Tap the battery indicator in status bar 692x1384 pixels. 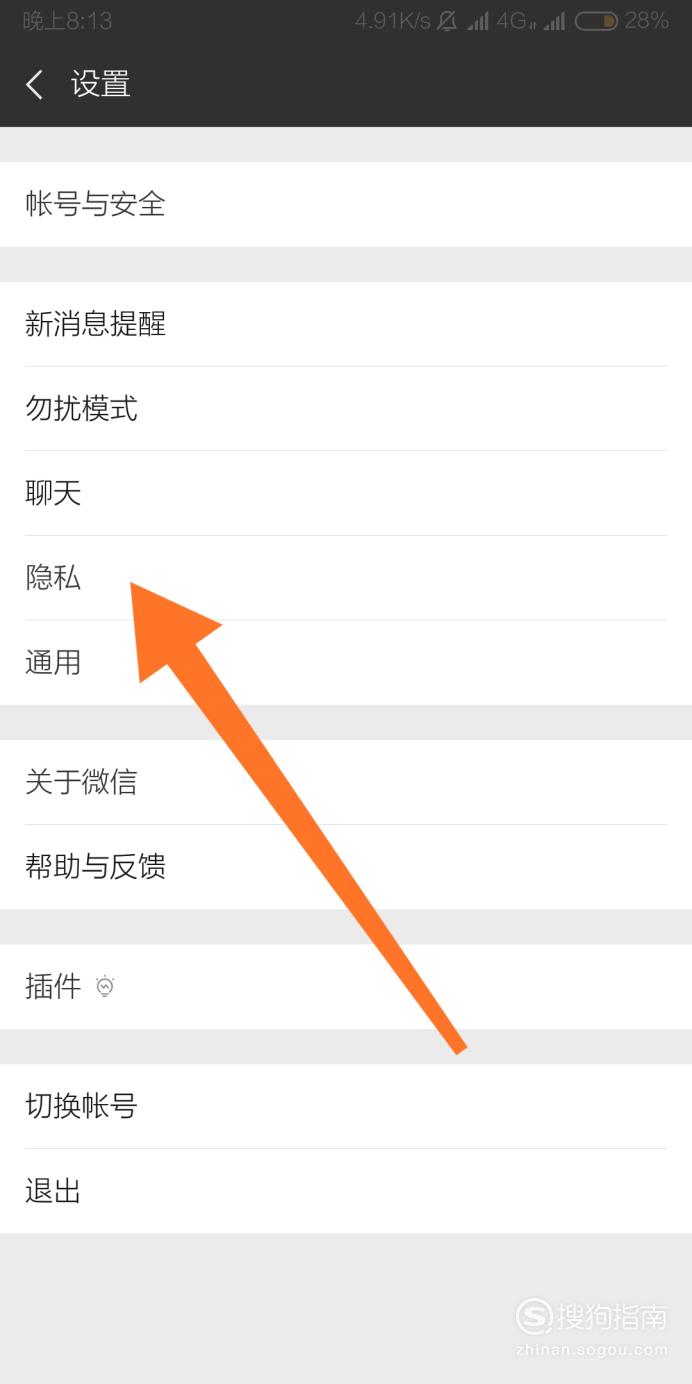(x=595, y=21)
